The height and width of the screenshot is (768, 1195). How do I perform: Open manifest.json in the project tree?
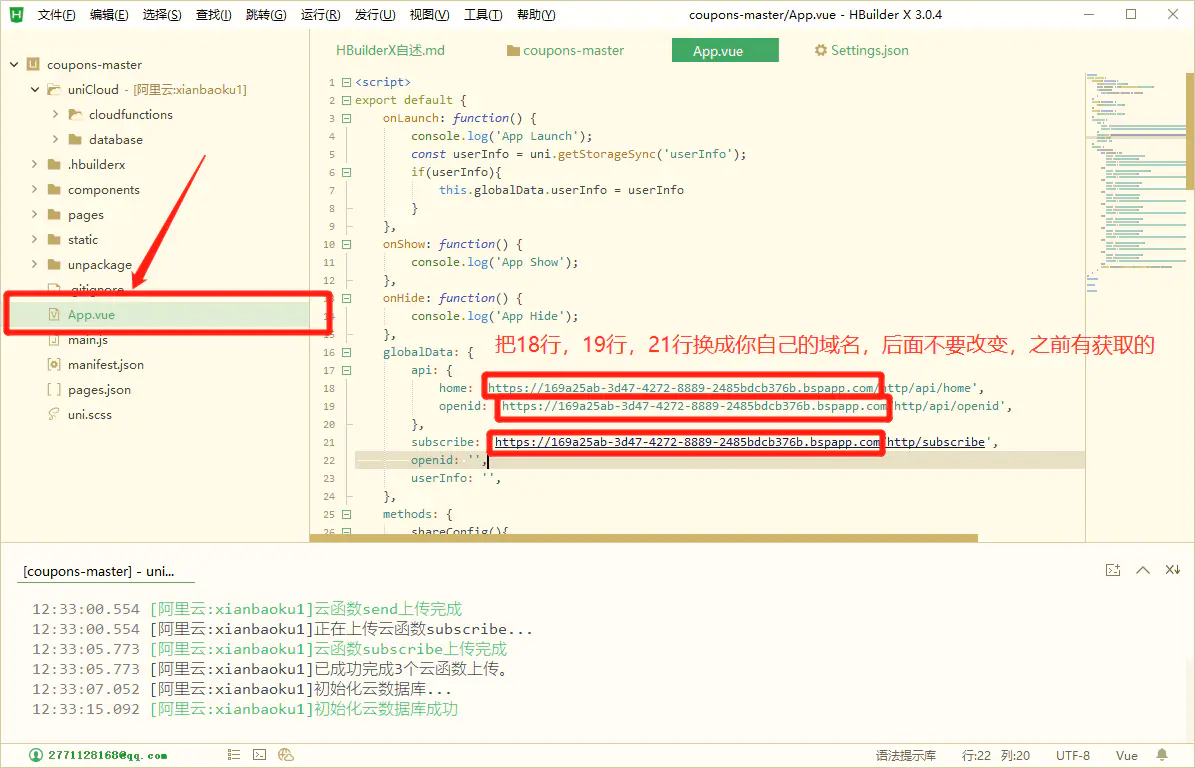point(105,365)
